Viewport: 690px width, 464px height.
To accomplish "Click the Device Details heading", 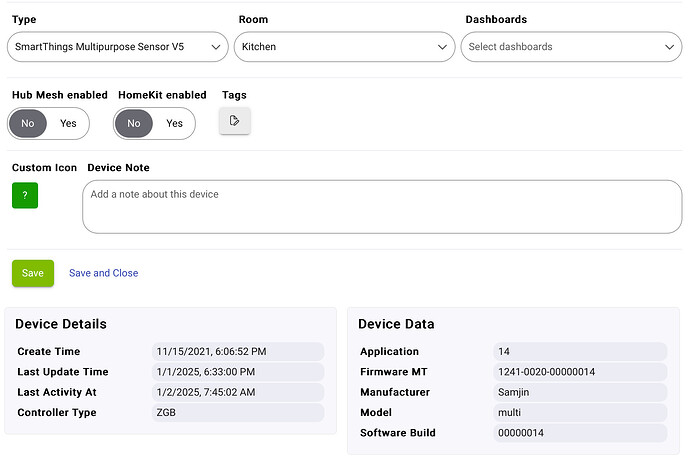I will 61,324.
